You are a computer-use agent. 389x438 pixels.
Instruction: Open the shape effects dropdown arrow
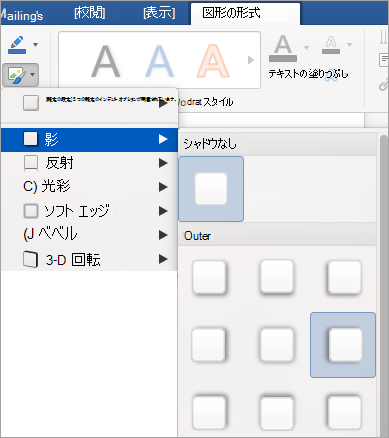coord(33,75)
